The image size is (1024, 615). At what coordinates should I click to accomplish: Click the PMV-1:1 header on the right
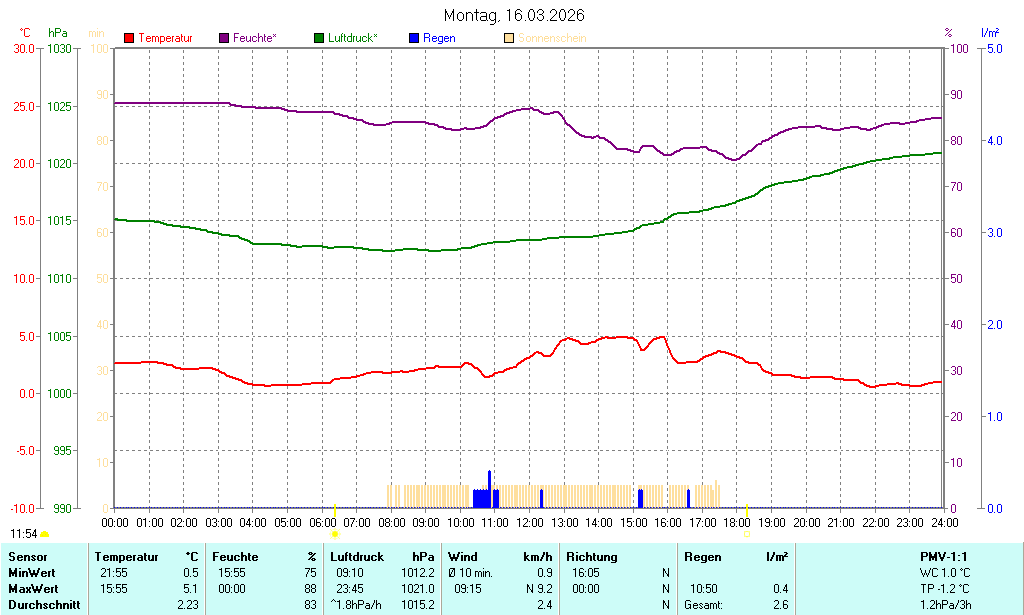[943, 557]
